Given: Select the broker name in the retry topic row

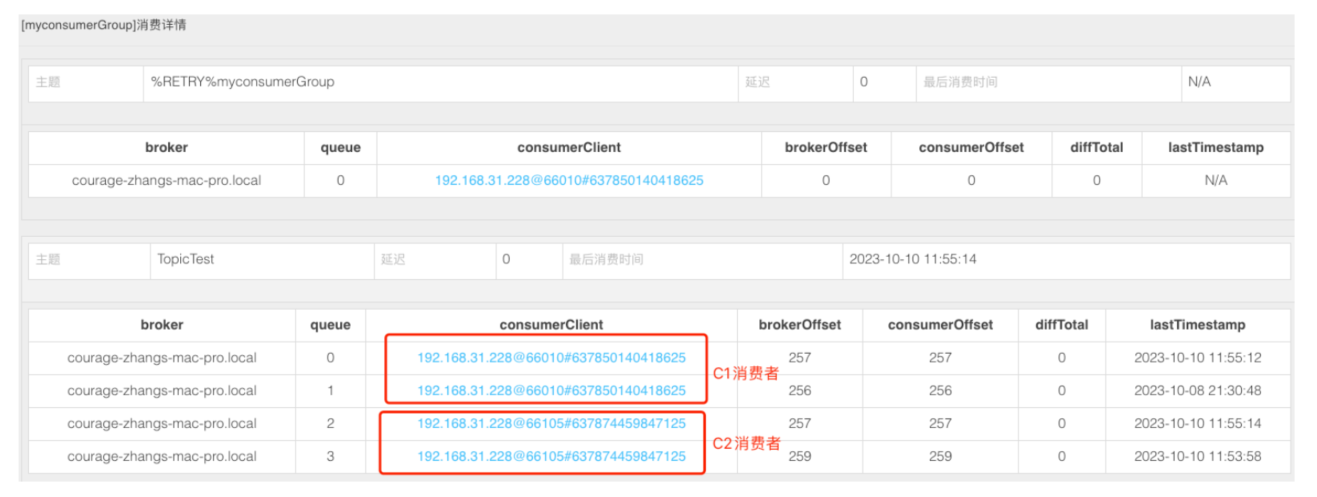Looking at the screenshot, I should click(166, 181).
